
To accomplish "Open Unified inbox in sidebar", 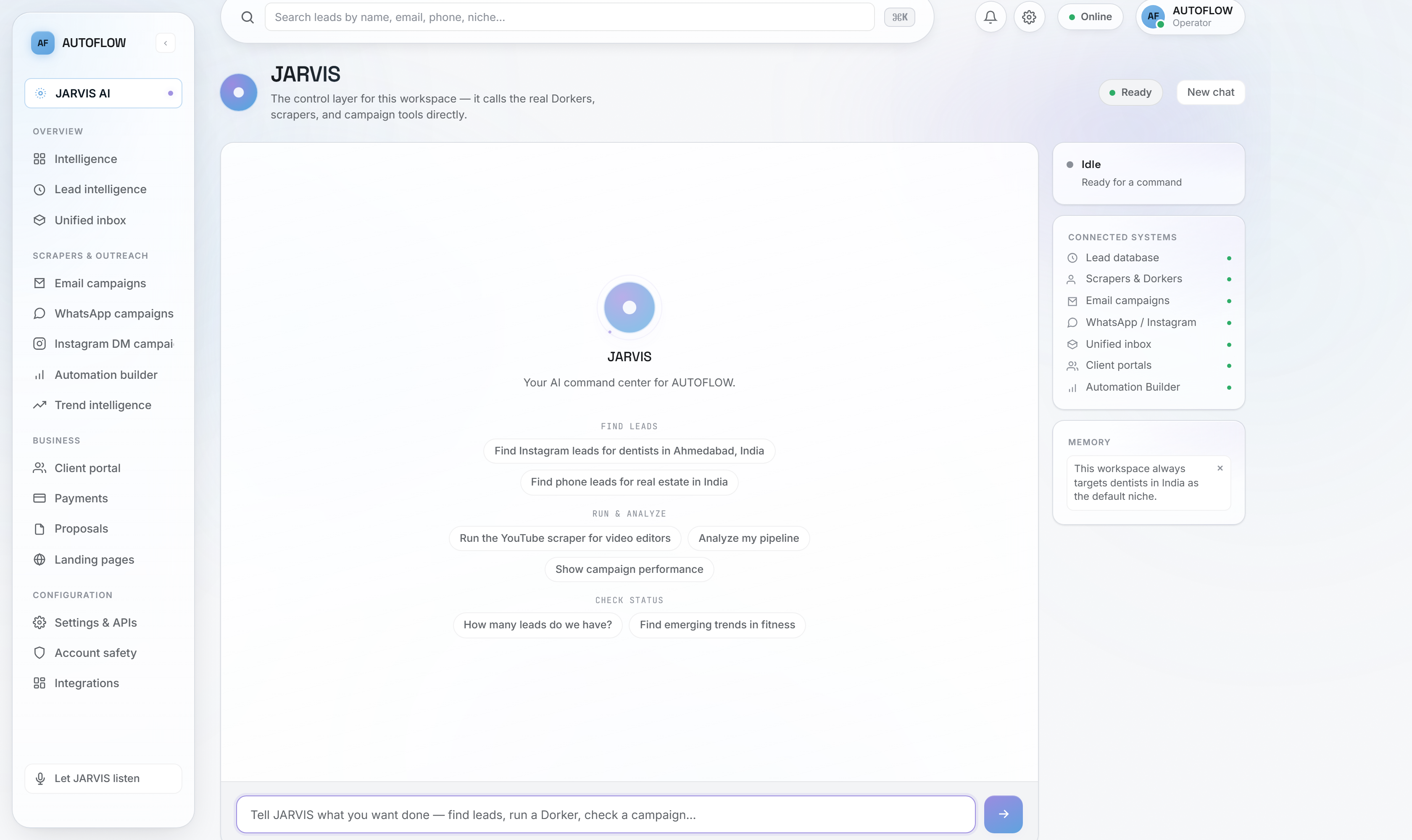I will pos(103,220).
